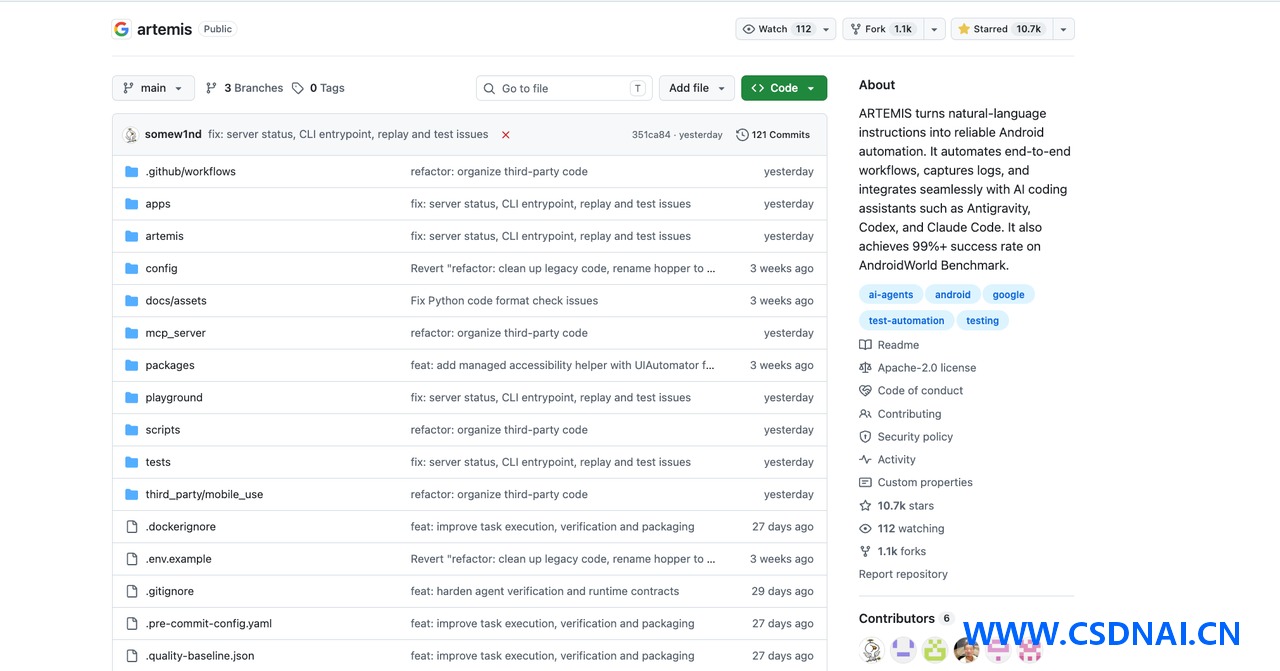Open the Contributing link in About
This screenshot has height=671, width=1280.
909,414
